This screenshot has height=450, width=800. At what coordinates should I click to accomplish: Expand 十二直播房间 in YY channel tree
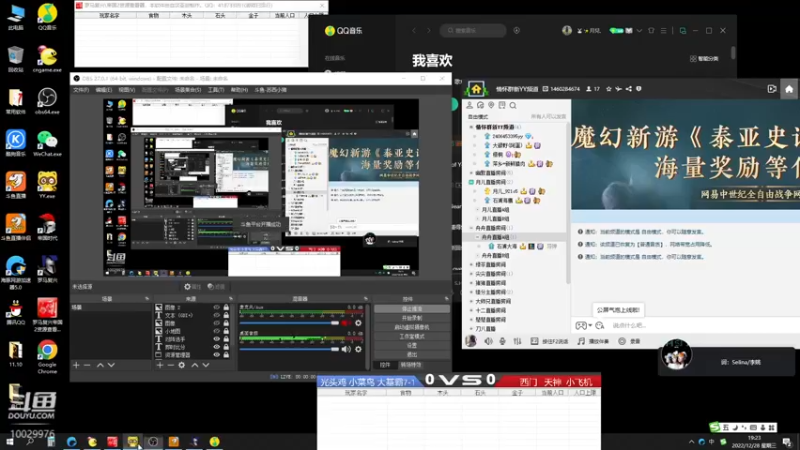tap(471, 310)
